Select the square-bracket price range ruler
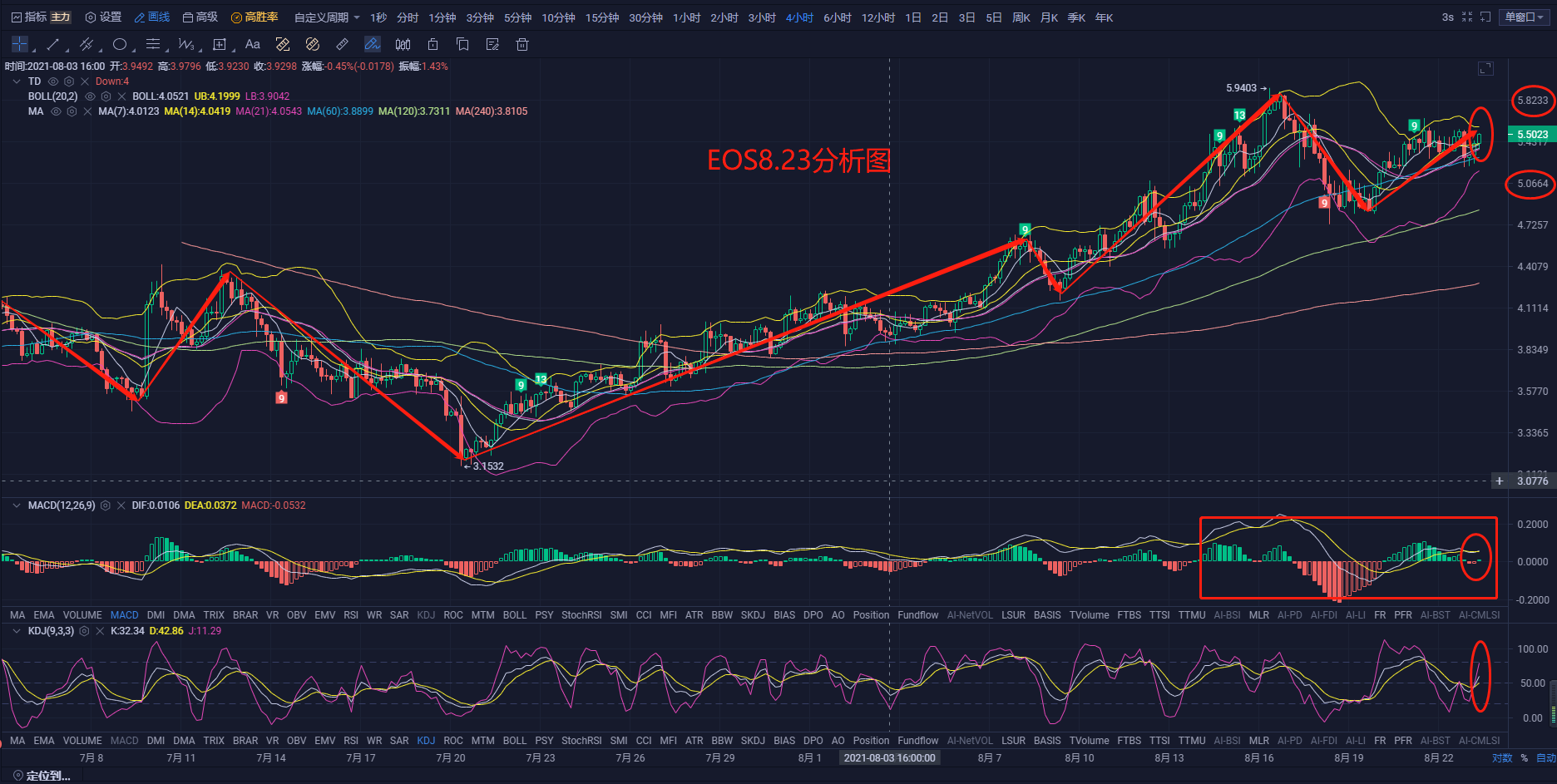This screenshot has width=1557, height=784. 283,44
